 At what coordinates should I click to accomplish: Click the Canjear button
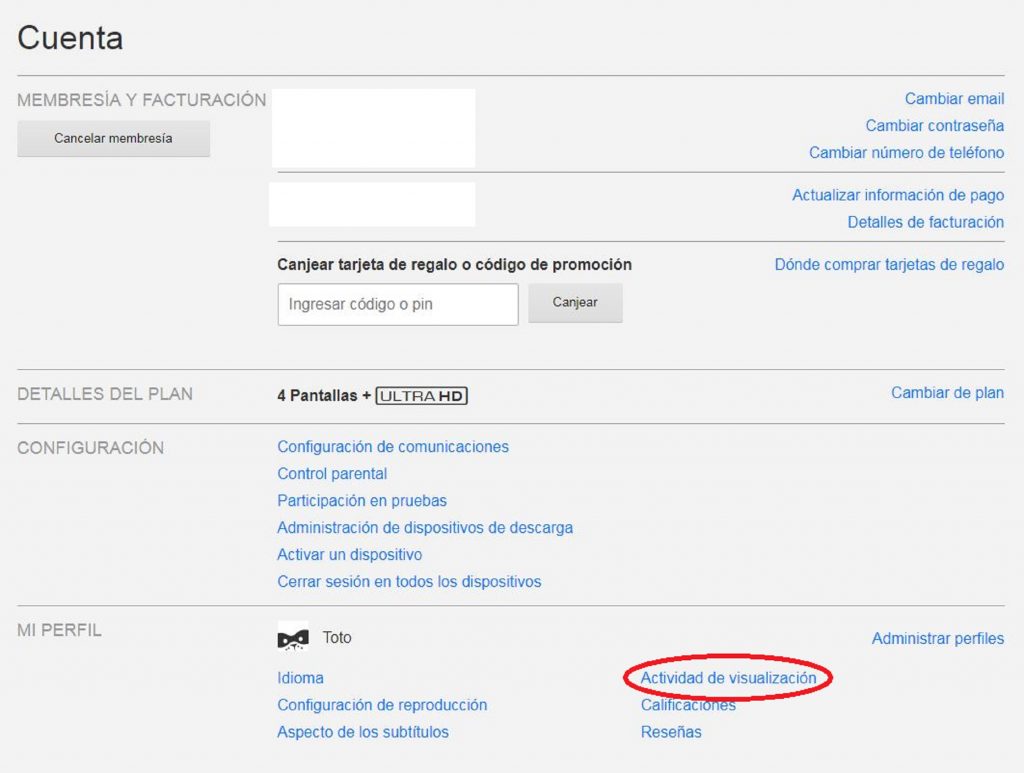click(x=575, y=303)
